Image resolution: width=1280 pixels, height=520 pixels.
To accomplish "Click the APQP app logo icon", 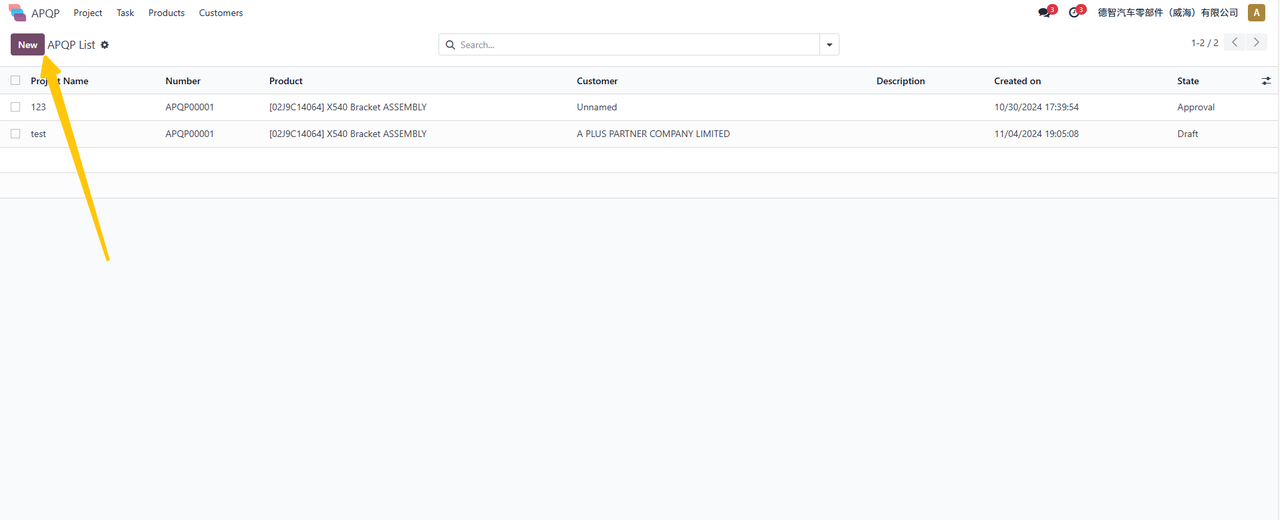I will tap(18, 13).
